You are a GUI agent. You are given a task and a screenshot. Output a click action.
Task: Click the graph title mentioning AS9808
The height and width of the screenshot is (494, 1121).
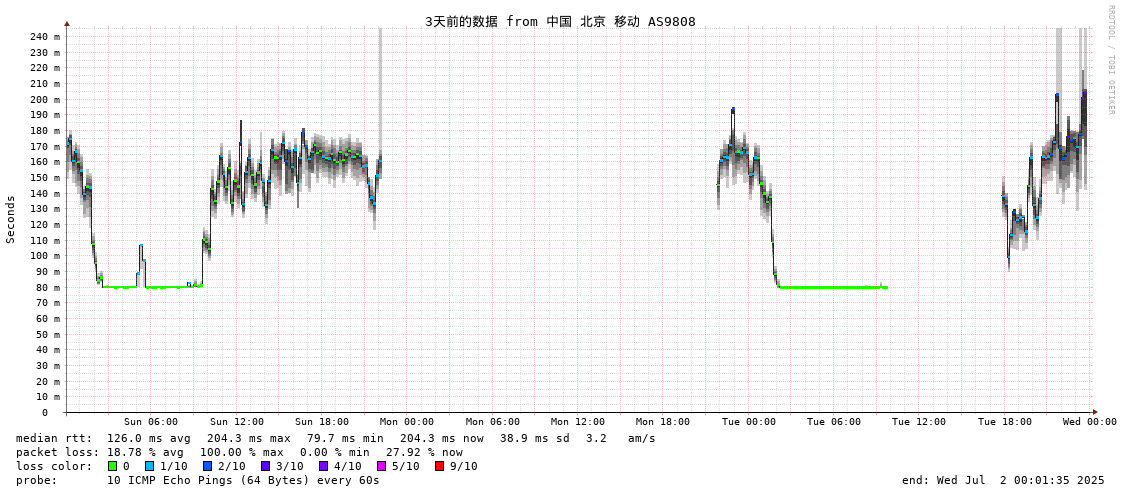coord(560,21)
